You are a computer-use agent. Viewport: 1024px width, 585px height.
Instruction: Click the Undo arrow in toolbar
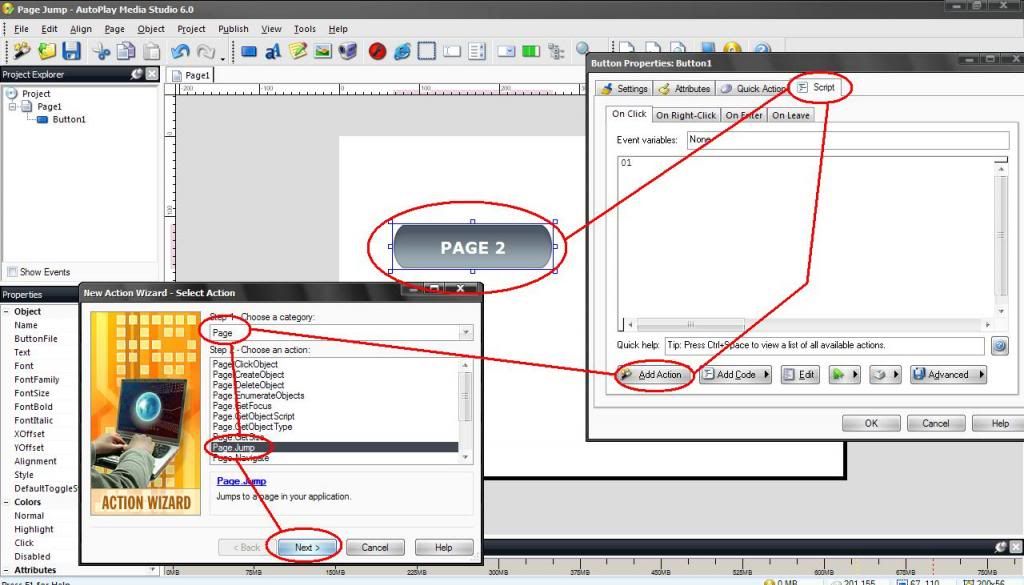(180, 51)
